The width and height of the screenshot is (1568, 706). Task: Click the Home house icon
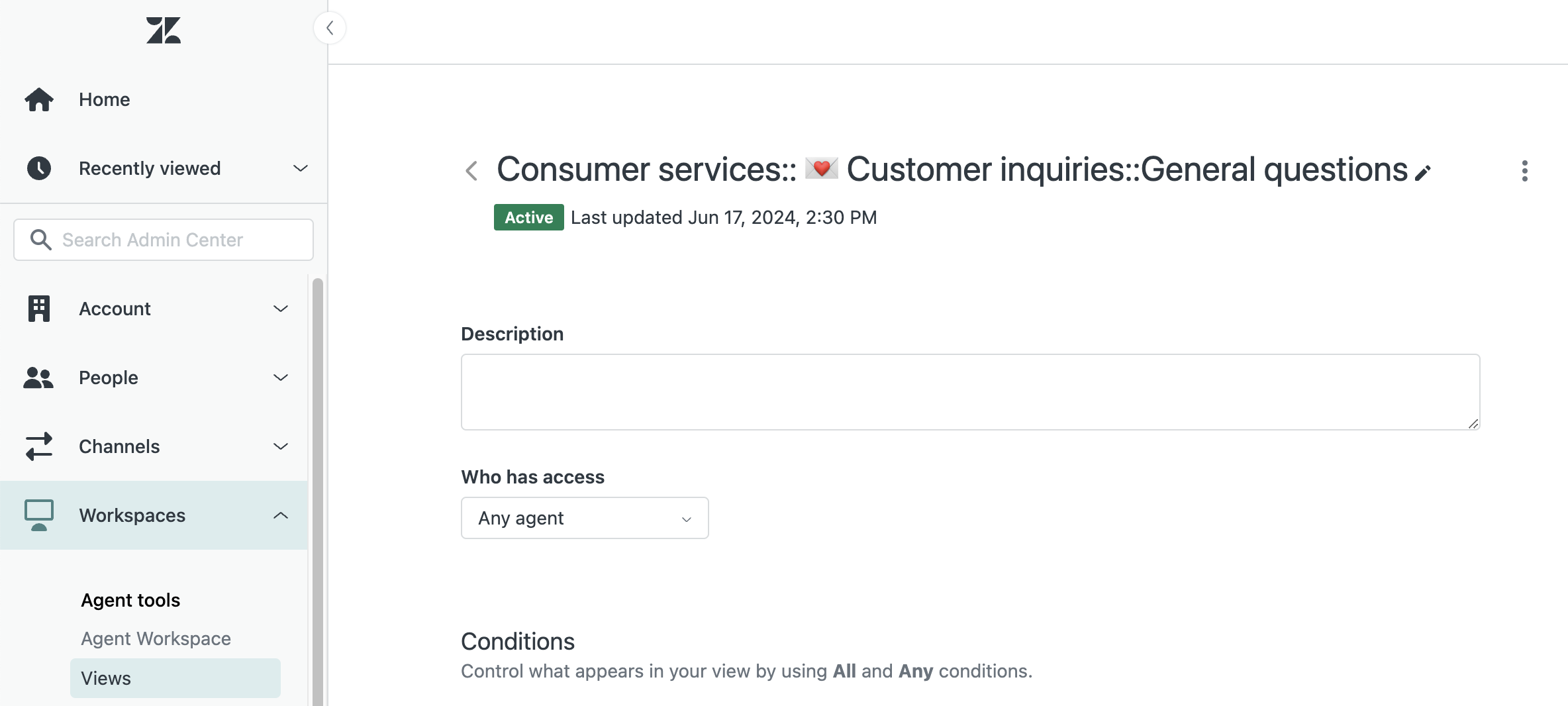[x=39, y=99]
